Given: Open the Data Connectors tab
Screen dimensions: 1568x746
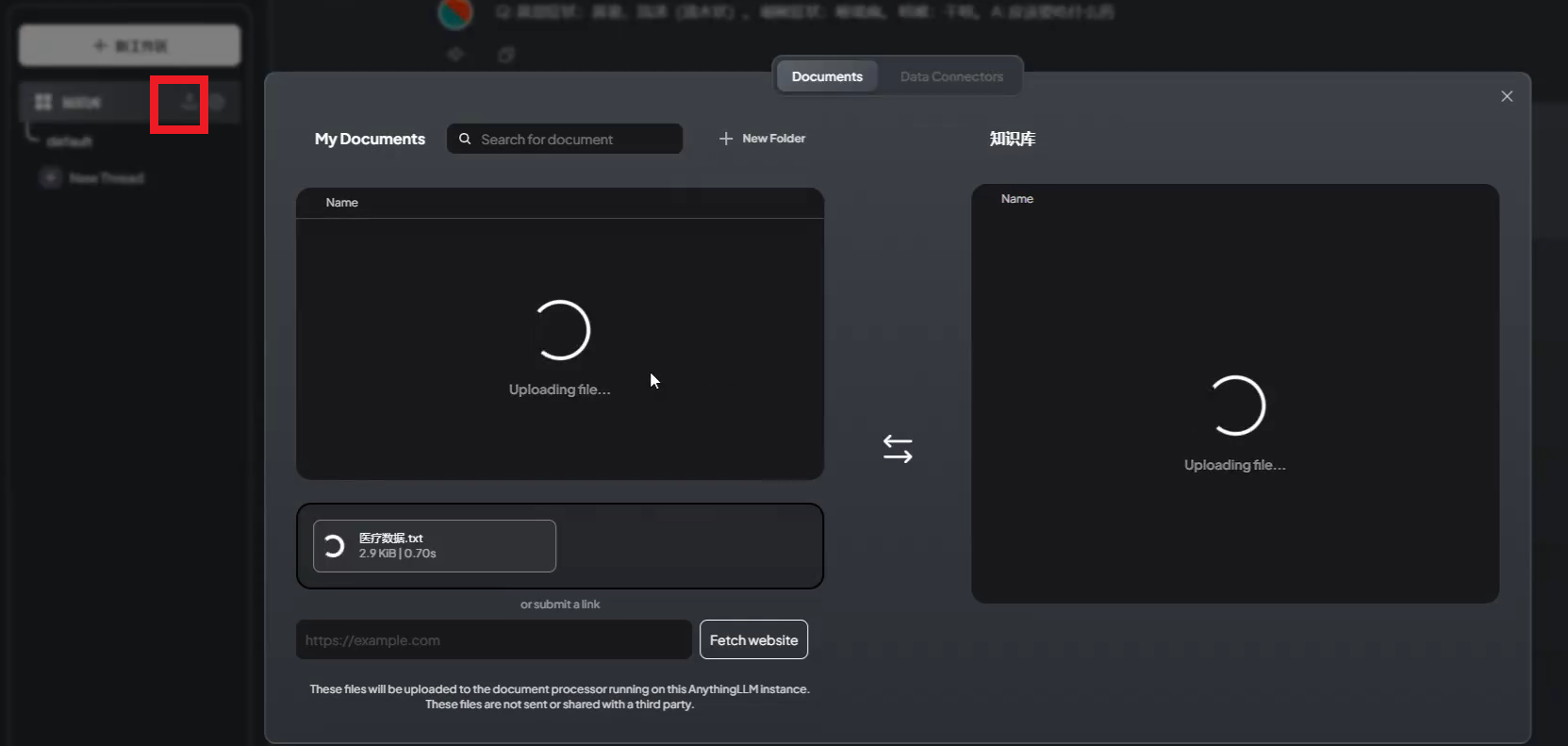Looking at the screenshot, I should pyautogui.click(x=951, y=76).
